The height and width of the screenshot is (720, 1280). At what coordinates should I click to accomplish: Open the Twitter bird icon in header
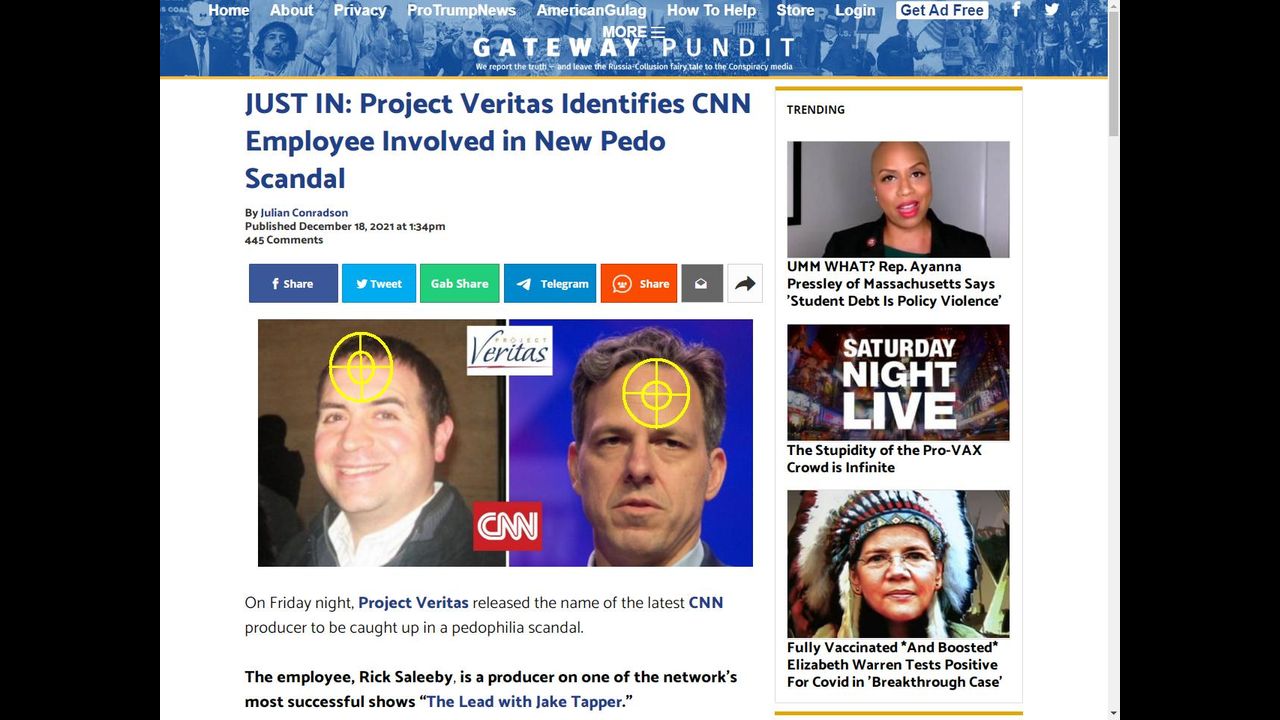(1052, 10)
